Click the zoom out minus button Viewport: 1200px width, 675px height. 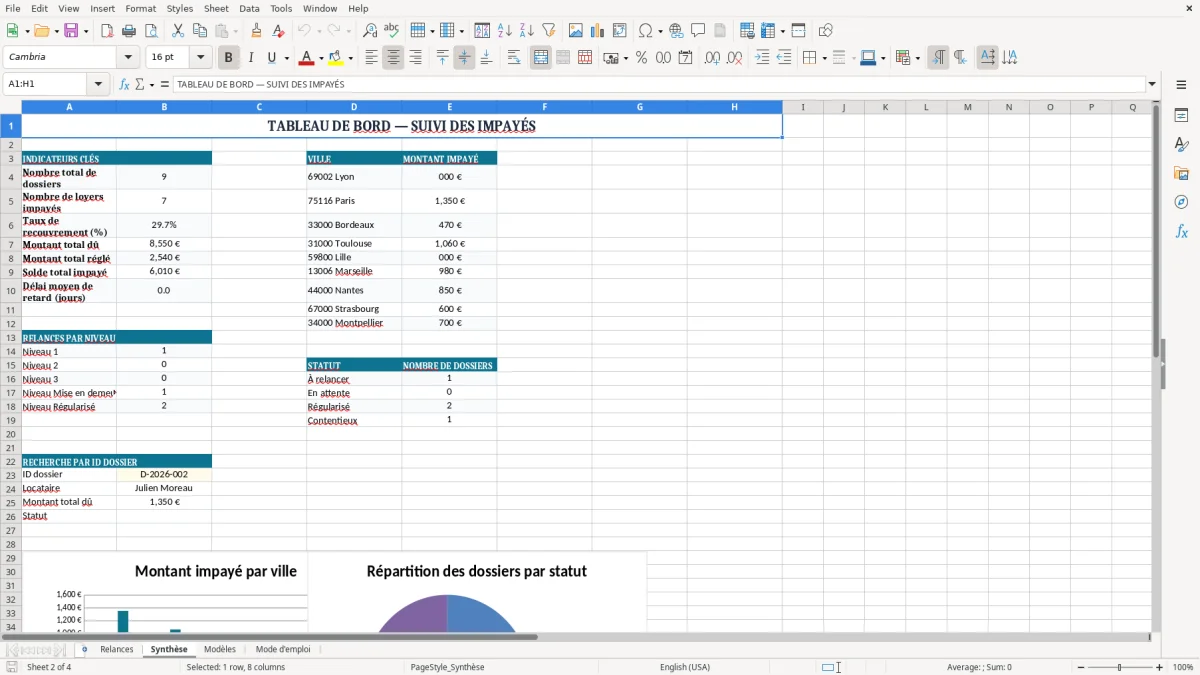point(1080,667)
